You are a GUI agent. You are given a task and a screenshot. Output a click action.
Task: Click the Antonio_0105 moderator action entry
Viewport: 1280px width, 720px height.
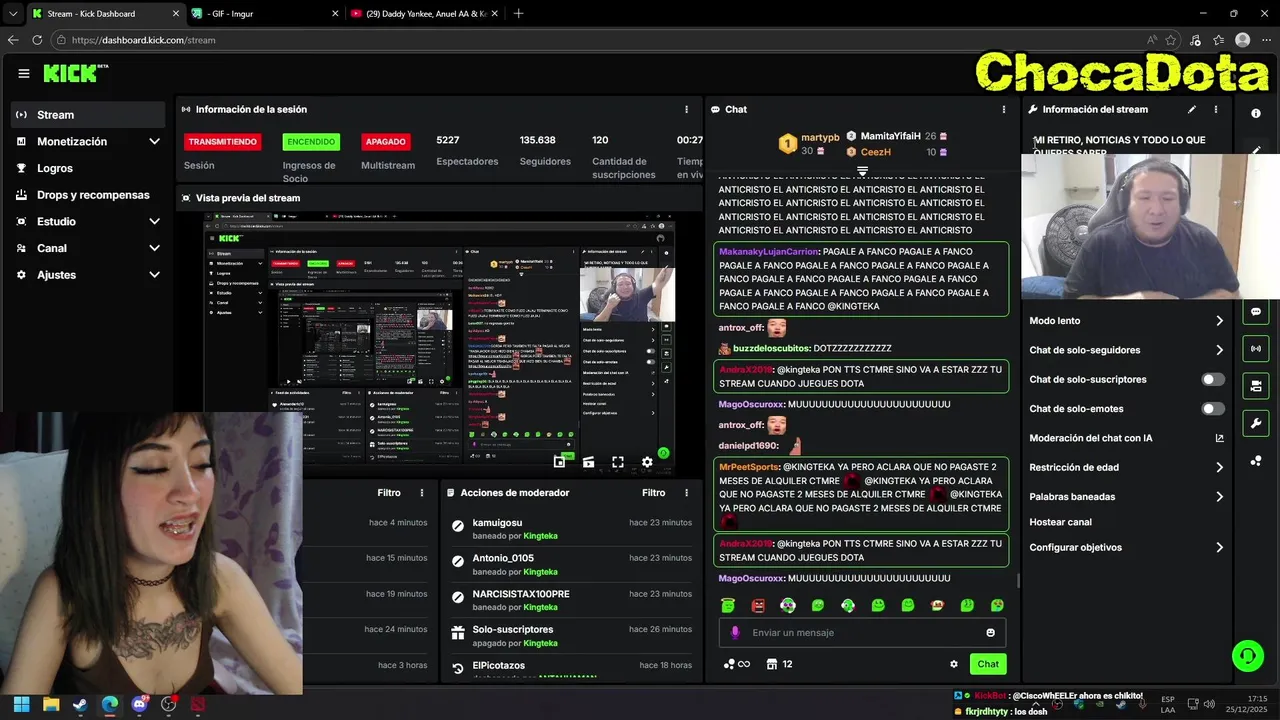[570, 564]
